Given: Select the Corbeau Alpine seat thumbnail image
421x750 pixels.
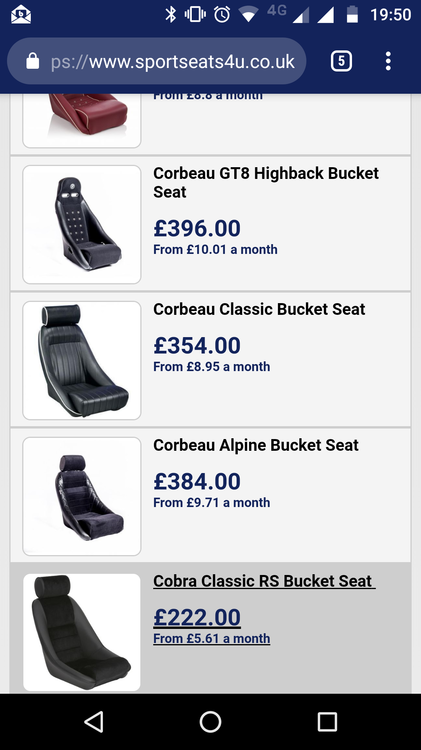Looking at the screenshot, I should coord(82,496).
